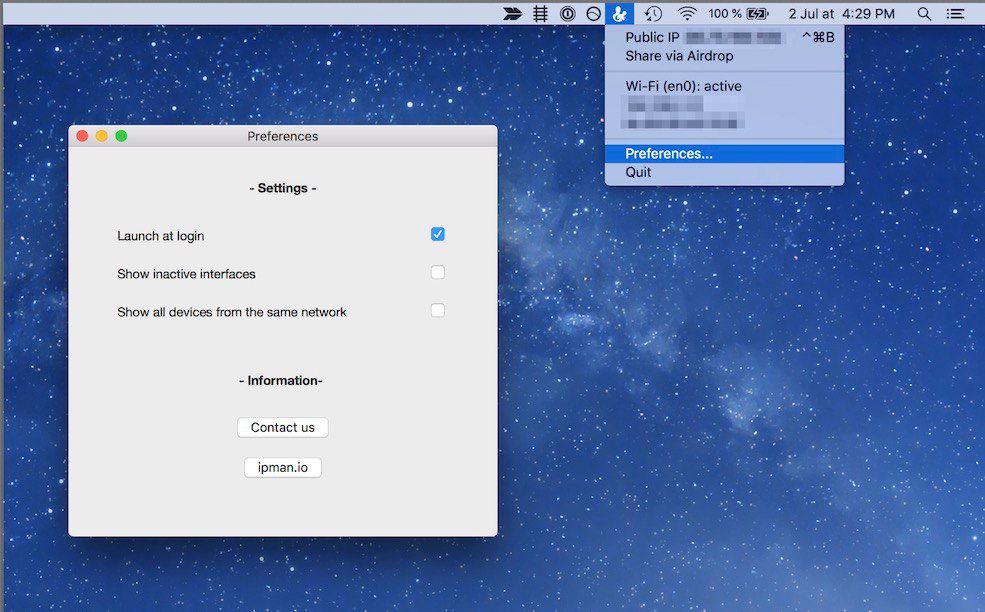Viewport: 985px width, 612px height.
Task: Click the Preferences window title bar
Action: (283, 136)
